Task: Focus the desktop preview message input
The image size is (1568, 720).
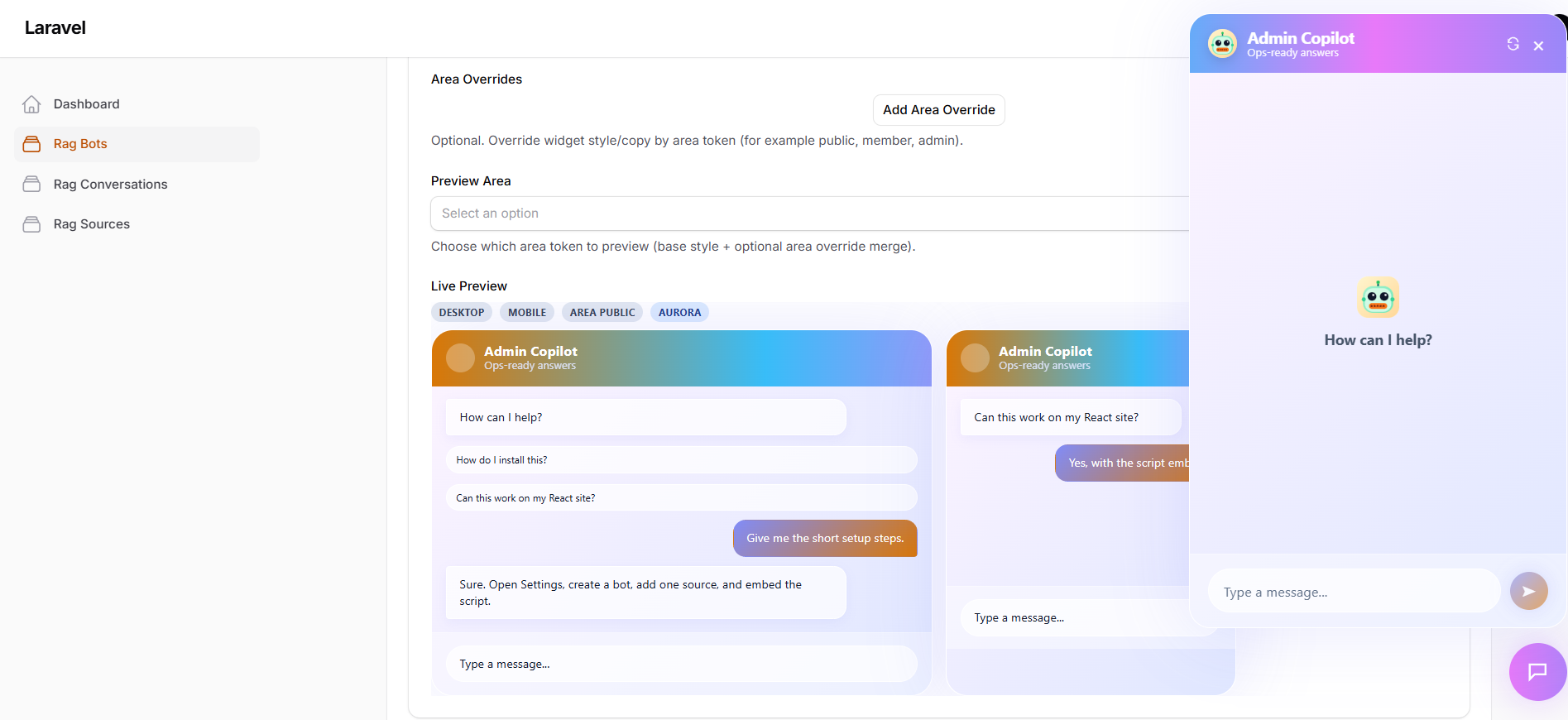Action: 681,664
